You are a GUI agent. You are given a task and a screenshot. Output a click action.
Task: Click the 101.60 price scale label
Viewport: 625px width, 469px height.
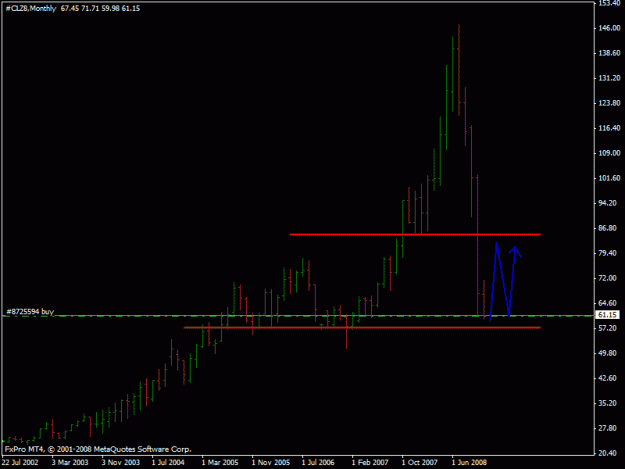click(609, 178)
